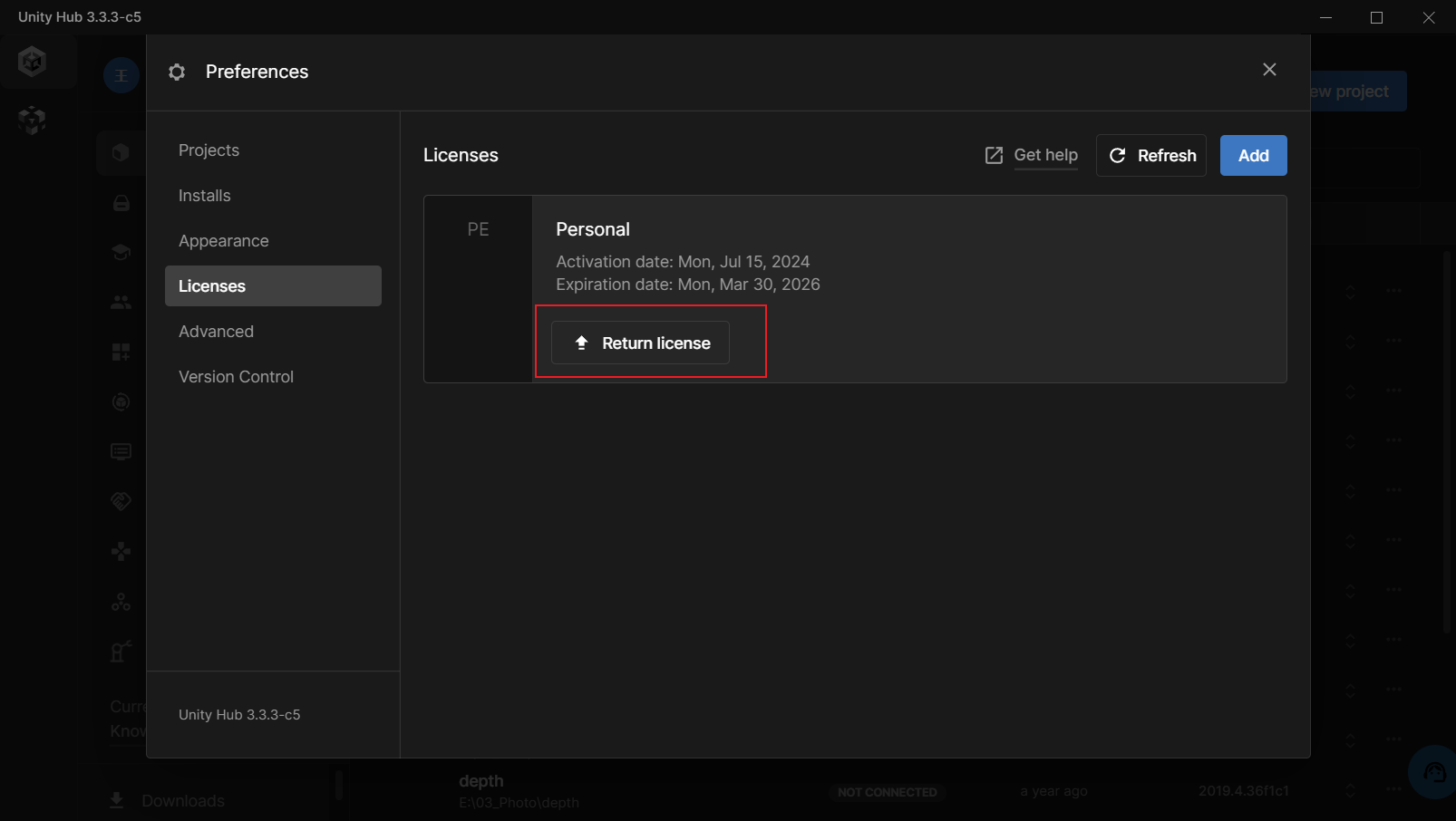The image size is (1456, 821).
Task: Open the Get help link
Action: click(x=1045, y=155)
